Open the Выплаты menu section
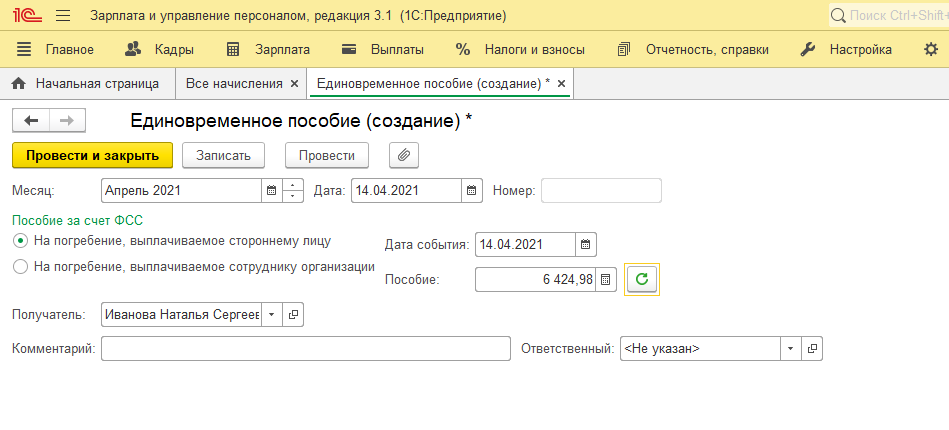Image resolution: width=949 pixels, height=430 pixels. [397, 50]
